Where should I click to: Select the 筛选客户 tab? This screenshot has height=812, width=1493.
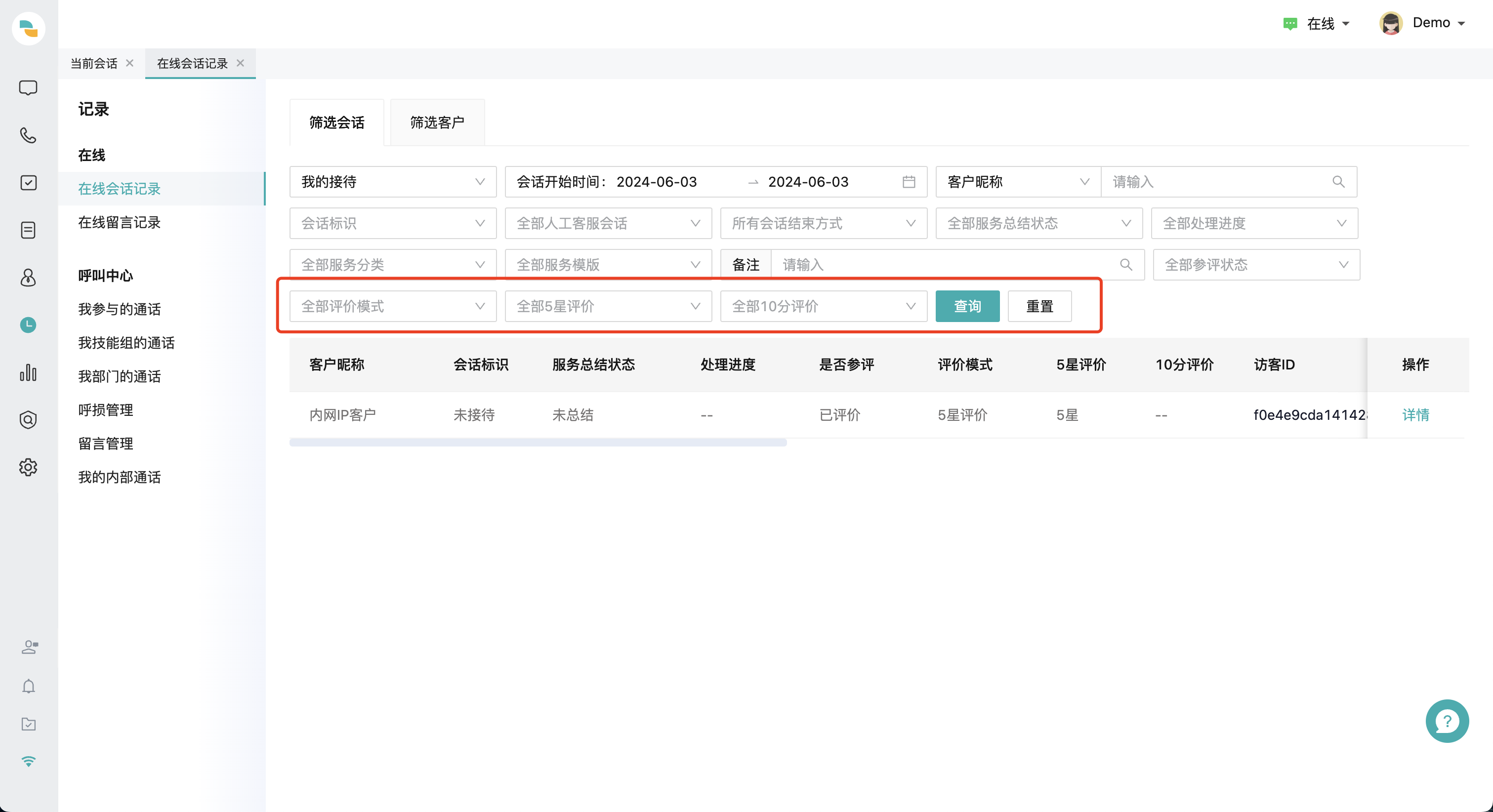(438, 122)
